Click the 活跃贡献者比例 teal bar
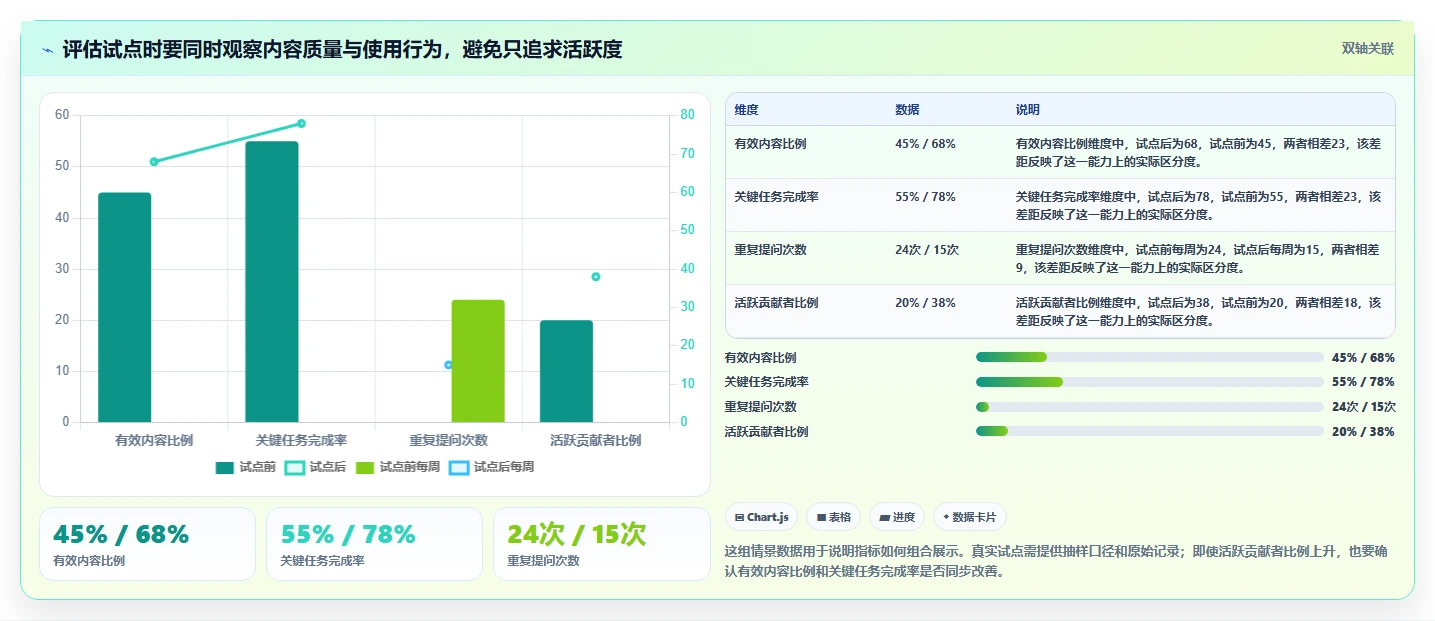This screenshot has height=621, width=1435. point(566,371)
